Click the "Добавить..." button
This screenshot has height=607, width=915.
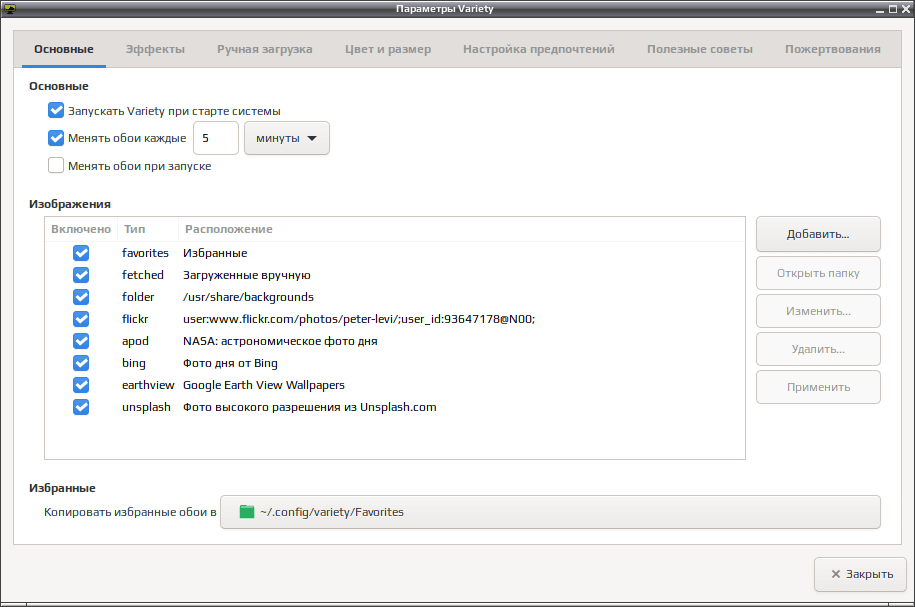pyautogui.click(x=818, y=234)
